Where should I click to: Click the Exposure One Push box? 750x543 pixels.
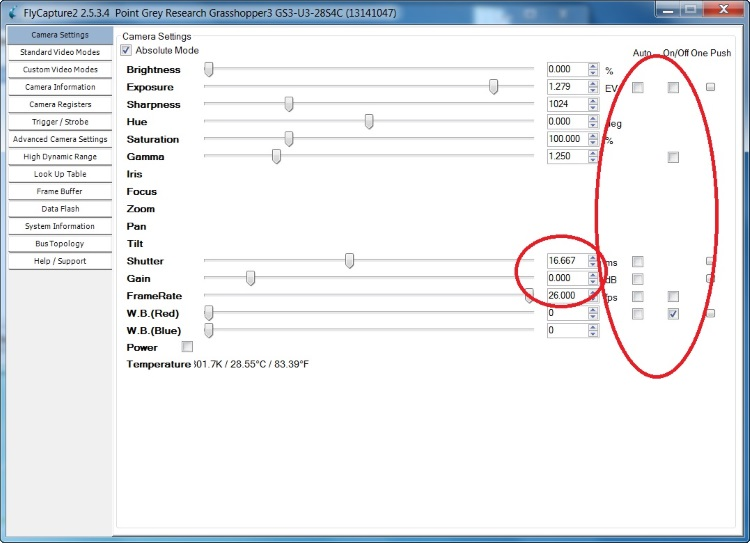tap(710, 87)
